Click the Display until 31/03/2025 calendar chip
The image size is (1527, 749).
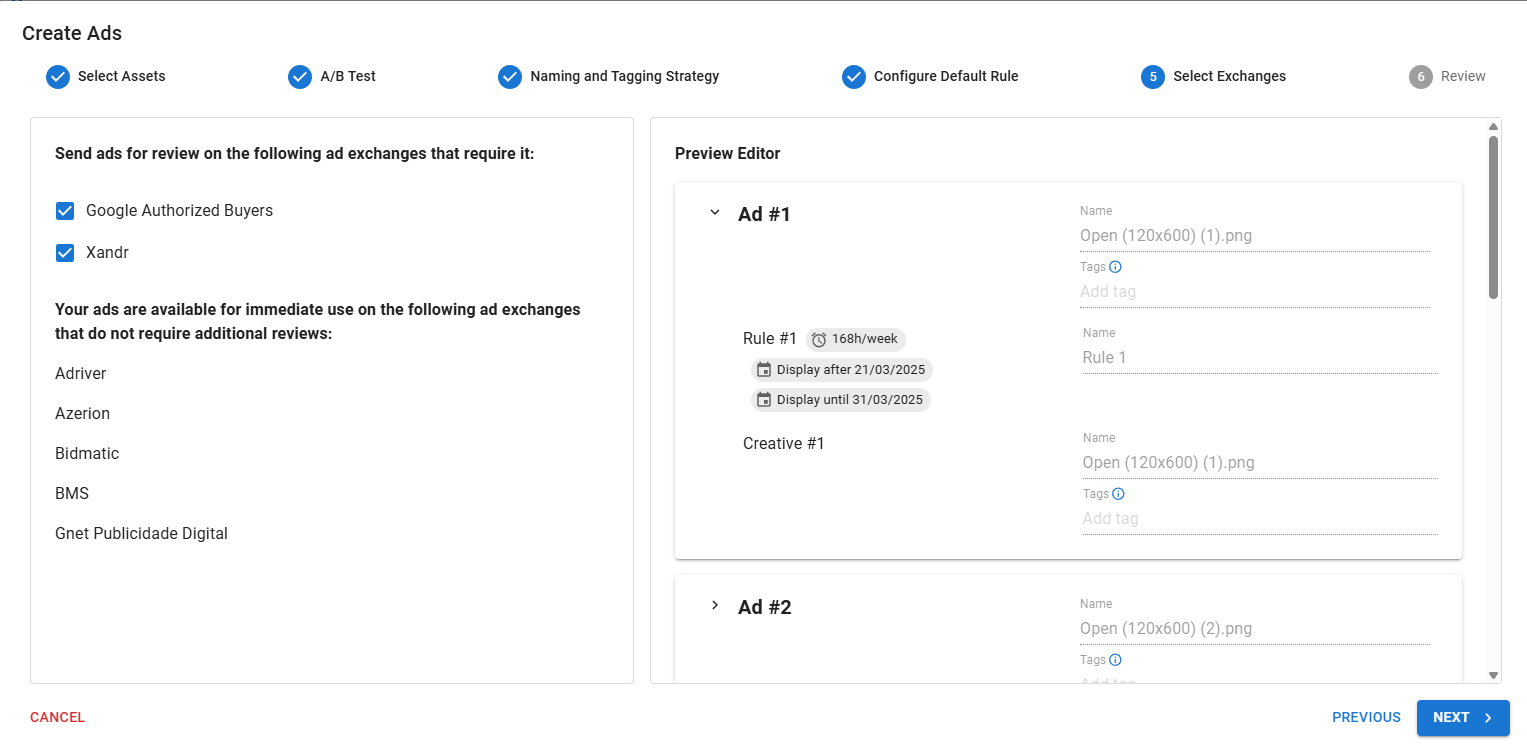pos(840,400)
